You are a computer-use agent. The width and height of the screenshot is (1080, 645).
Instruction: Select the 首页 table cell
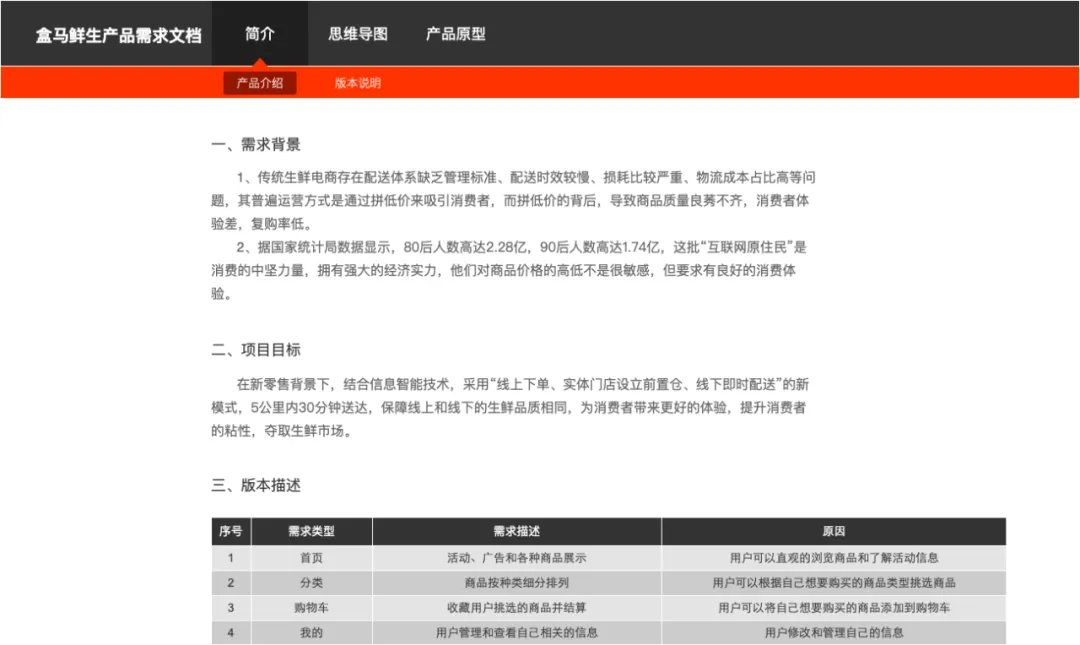pos(311,557)
